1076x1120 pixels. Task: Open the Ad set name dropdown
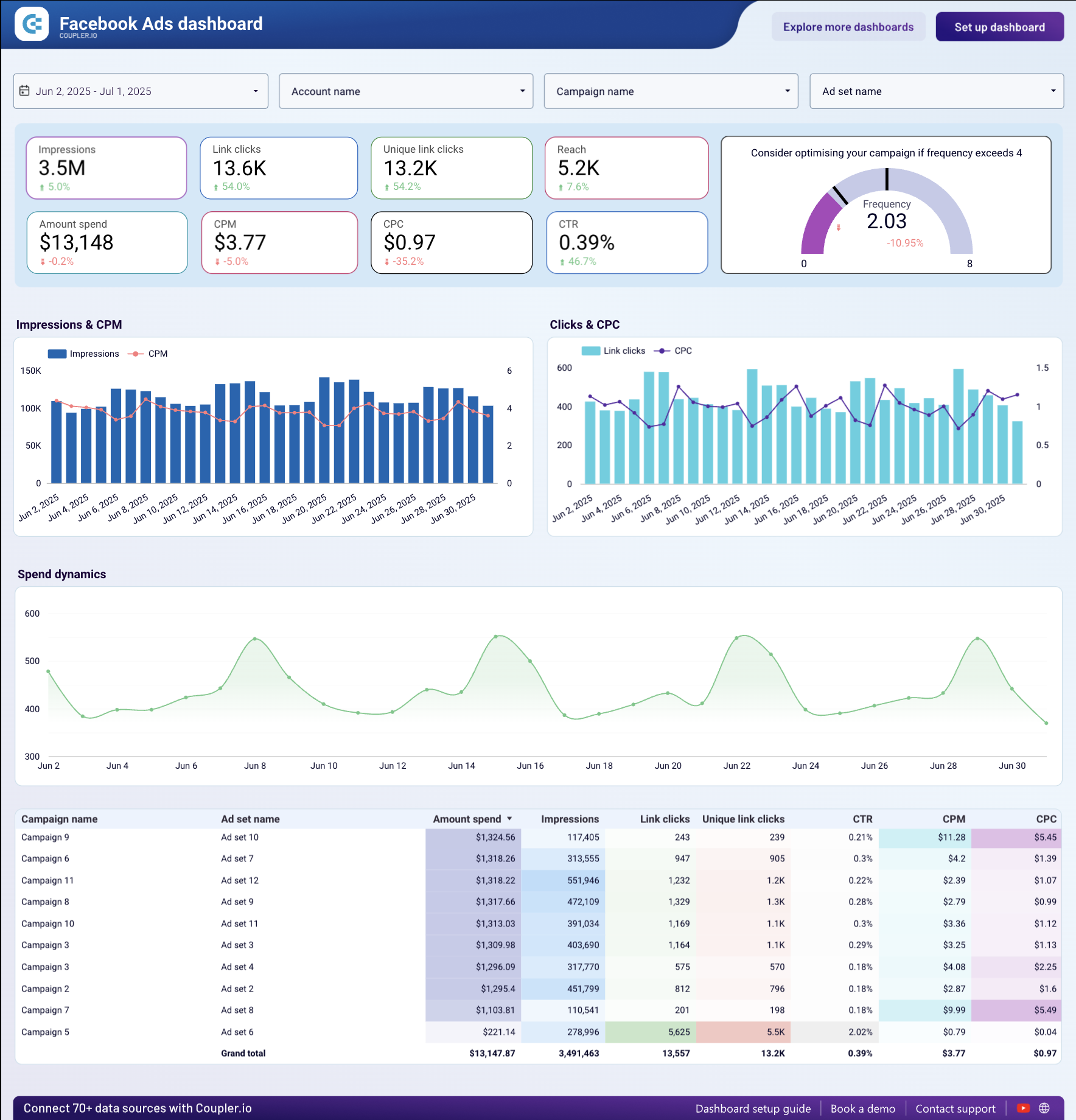pos(936,91)
